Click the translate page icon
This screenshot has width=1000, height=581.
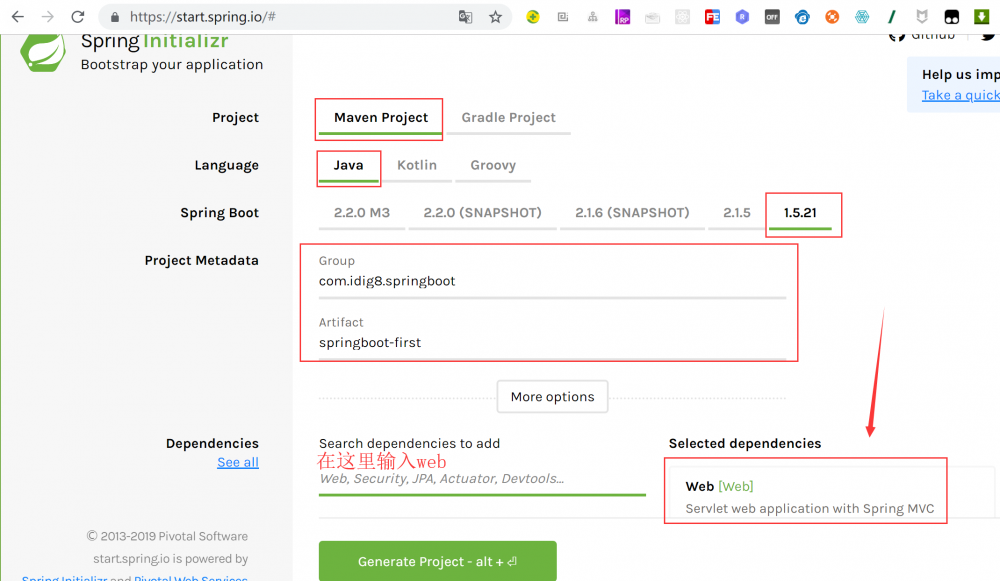coord(466,17)
